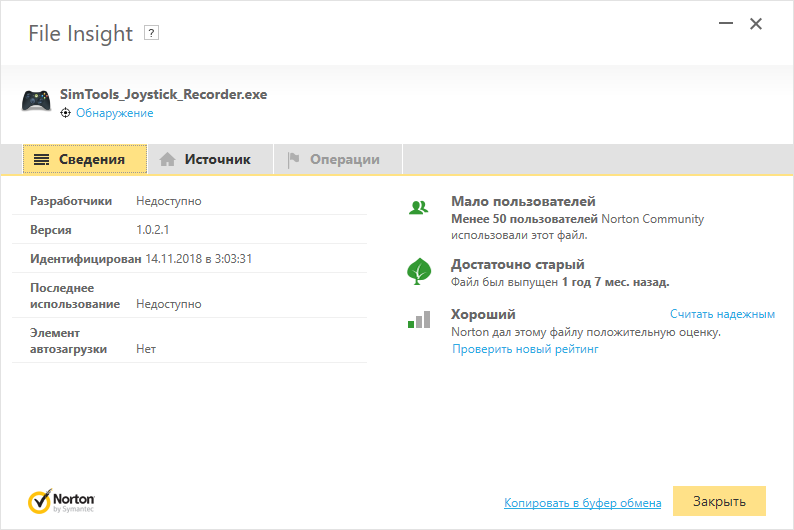Click the Считать надежным link

(722, 314)
